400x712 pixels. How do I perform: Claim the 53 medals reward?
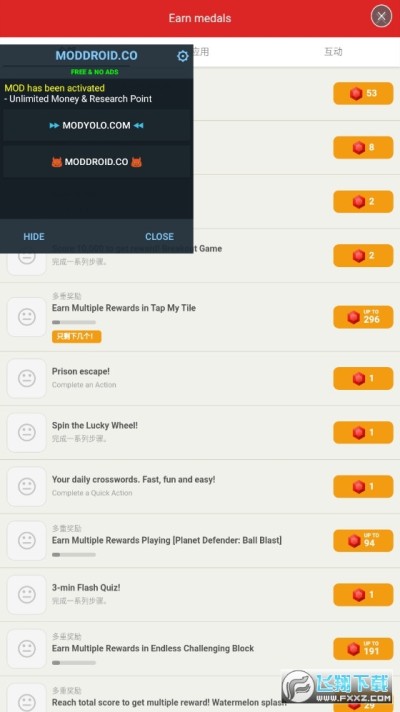[363, 94]
